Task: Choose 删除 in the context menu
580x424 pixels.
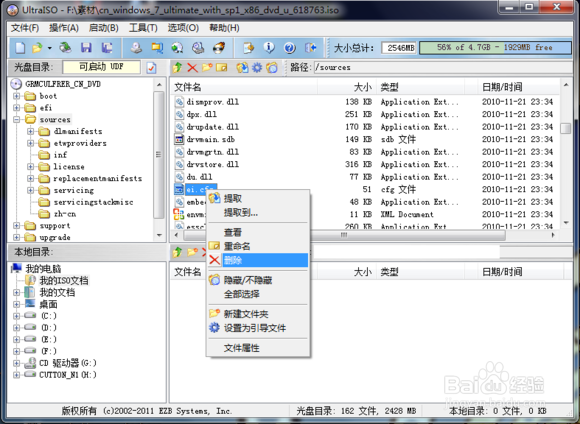Action: pos(258,260)
